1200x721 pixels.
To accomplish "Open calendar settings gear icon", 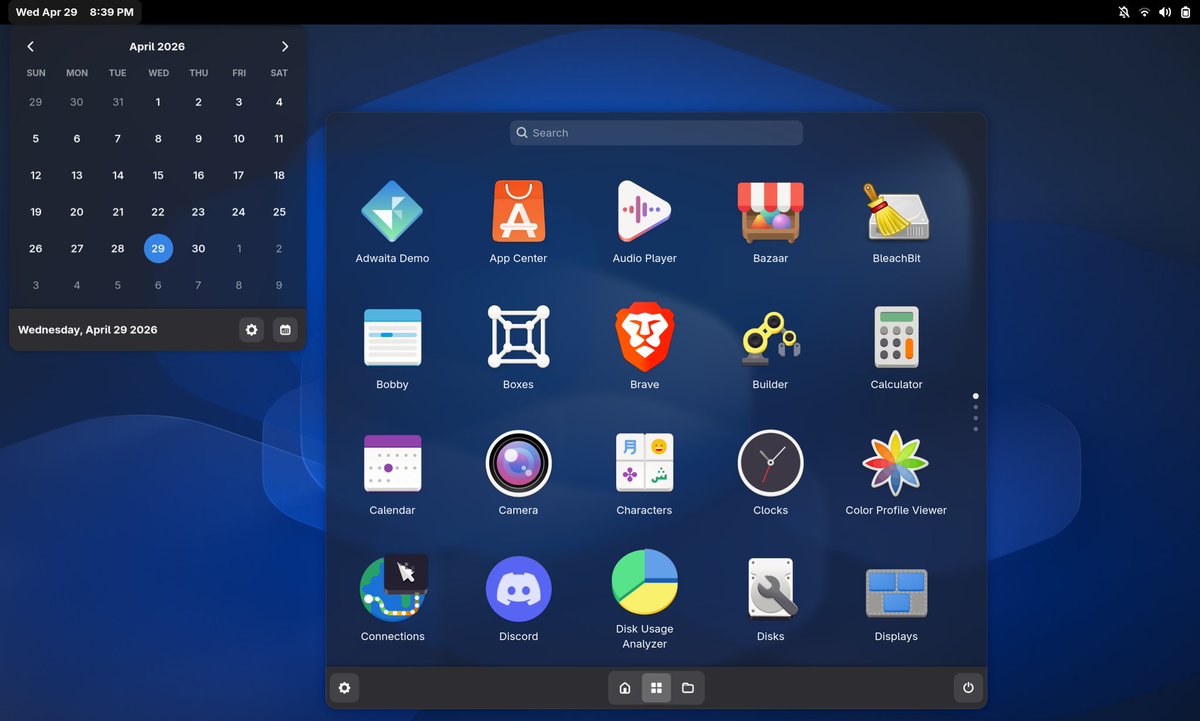I will [252, 329].
